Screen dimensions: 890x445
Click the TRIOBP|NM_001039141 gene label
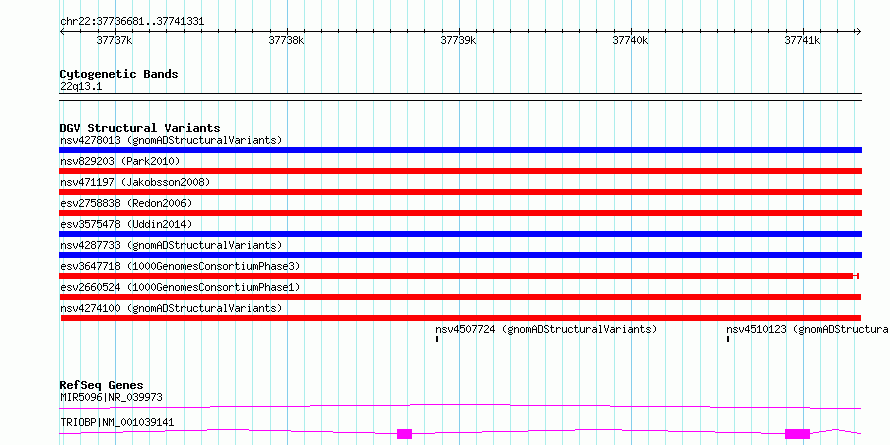(117, 422)
